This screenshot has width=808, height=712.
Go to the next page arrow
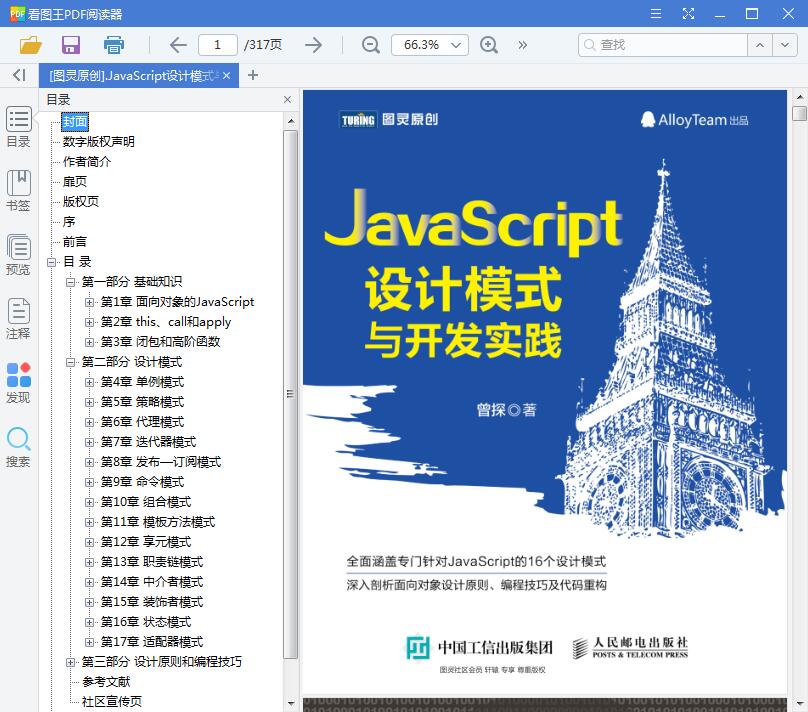tap(313, 45)
